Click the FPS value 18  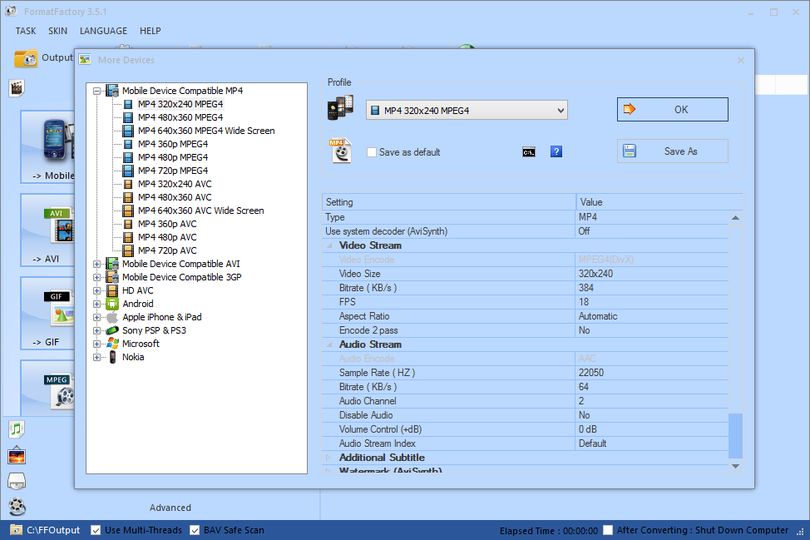click(x=584, y=302)
